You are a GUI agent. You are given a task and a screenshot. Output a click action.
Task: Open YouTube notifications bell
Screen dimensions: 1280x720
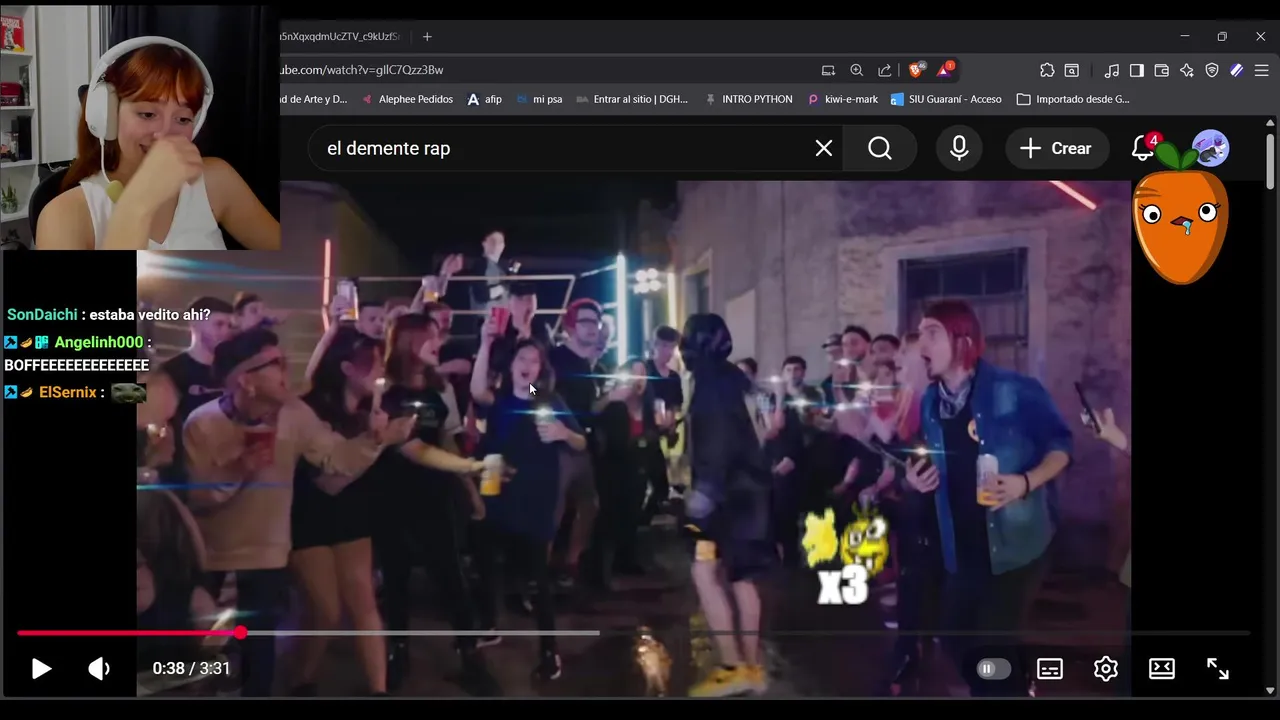click(1143, 148)
